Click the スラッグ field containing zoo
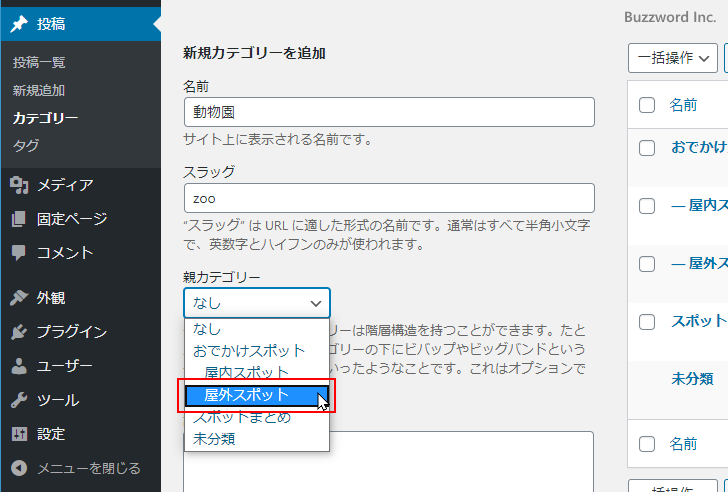 (389, 198)
